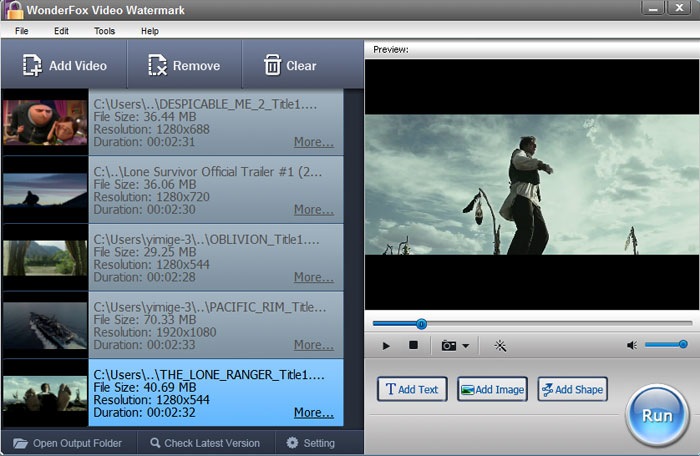
Task: Open the Tools menu
Action: click(104, 31)
